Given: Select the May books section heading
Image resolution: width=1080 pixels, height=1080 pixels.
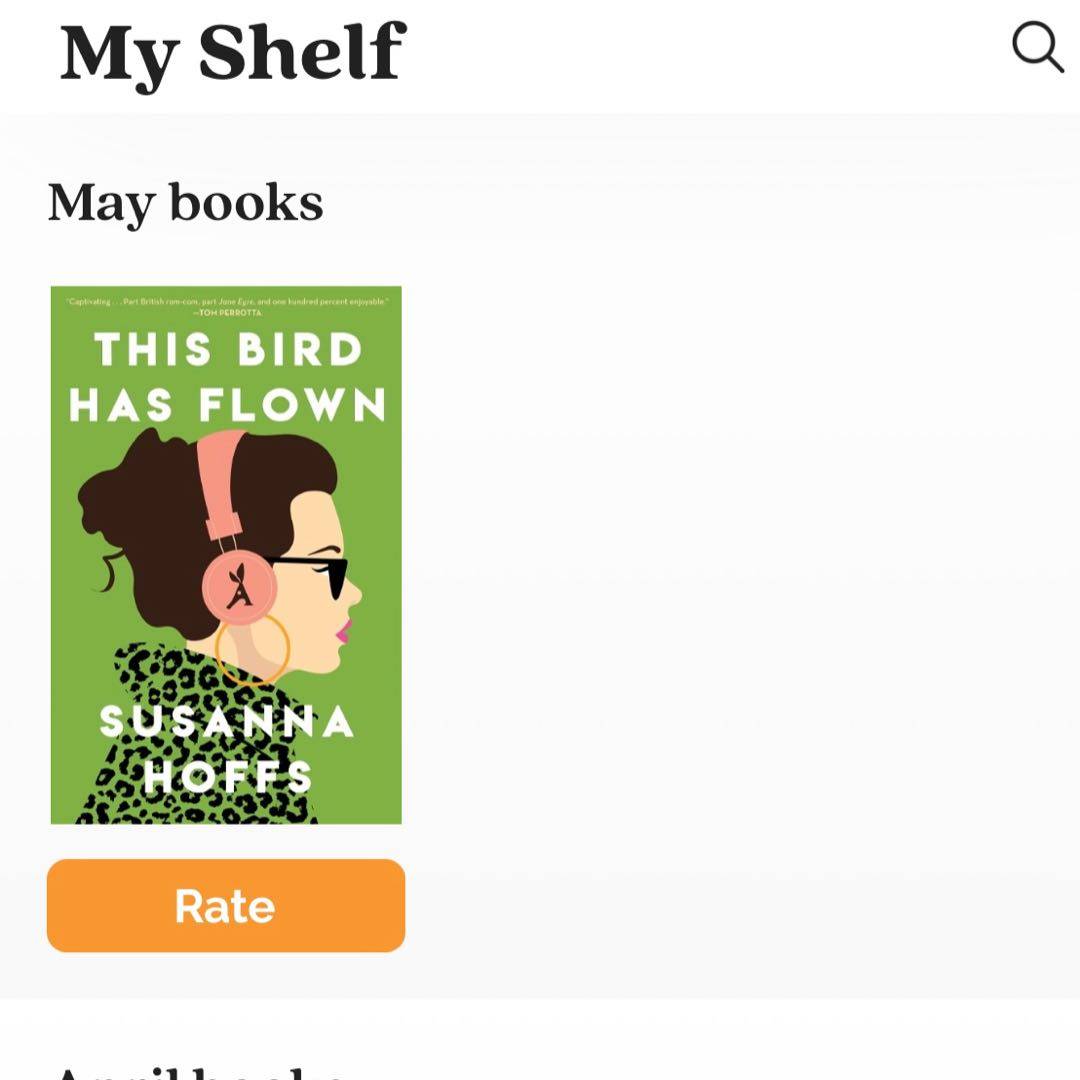Looking at the screenshot, I should [x=186, y=203].
